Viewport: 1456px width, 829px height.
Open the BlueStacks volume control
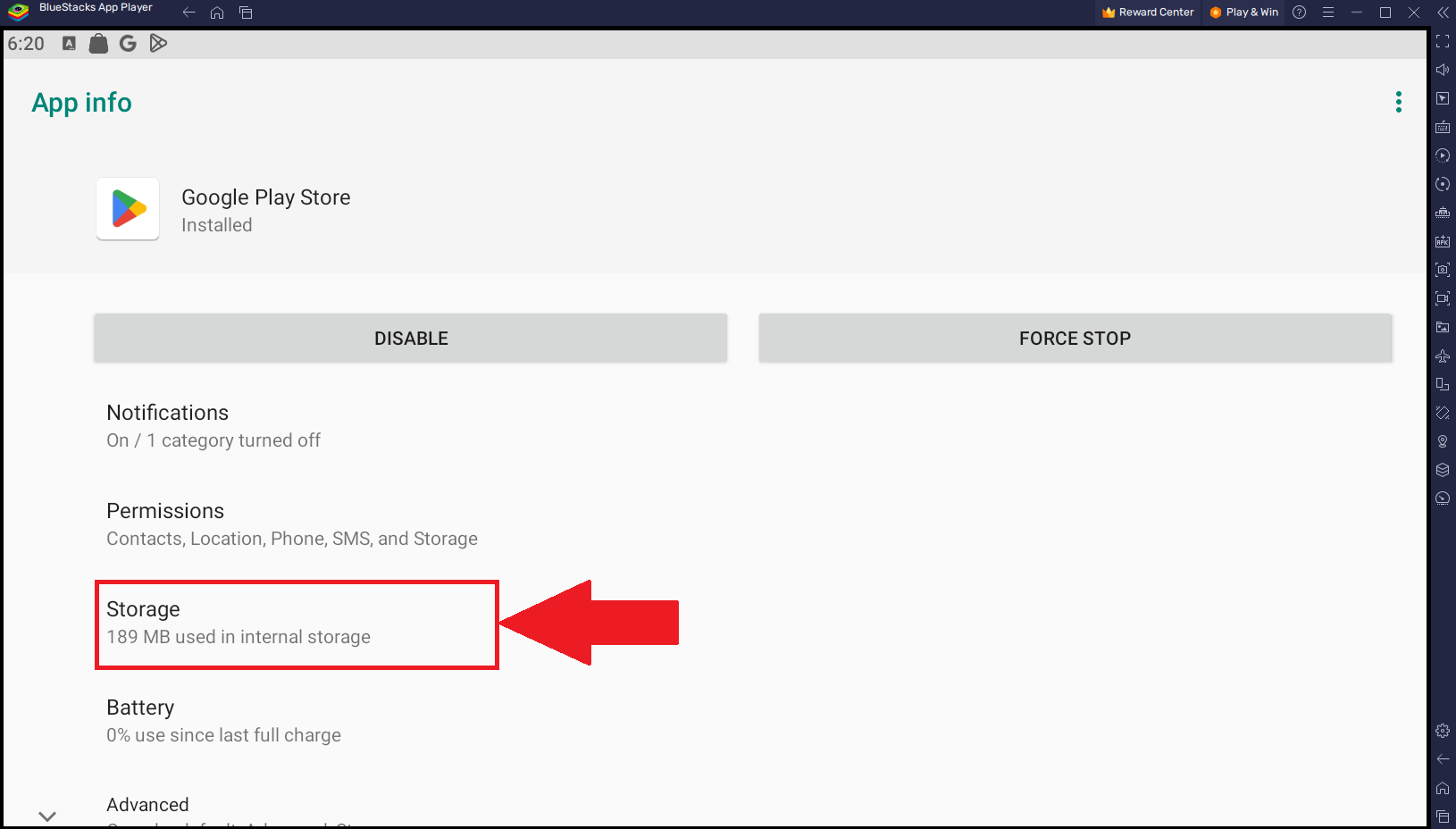point(1443,69)
